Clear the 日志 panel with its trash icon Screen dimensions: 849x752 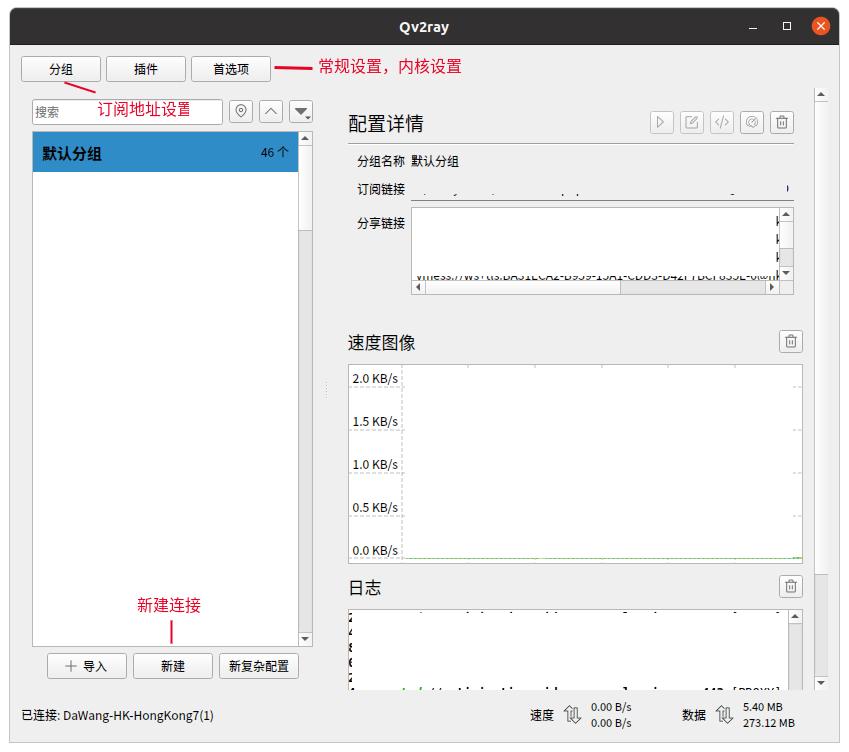click(x=790, y=588)
